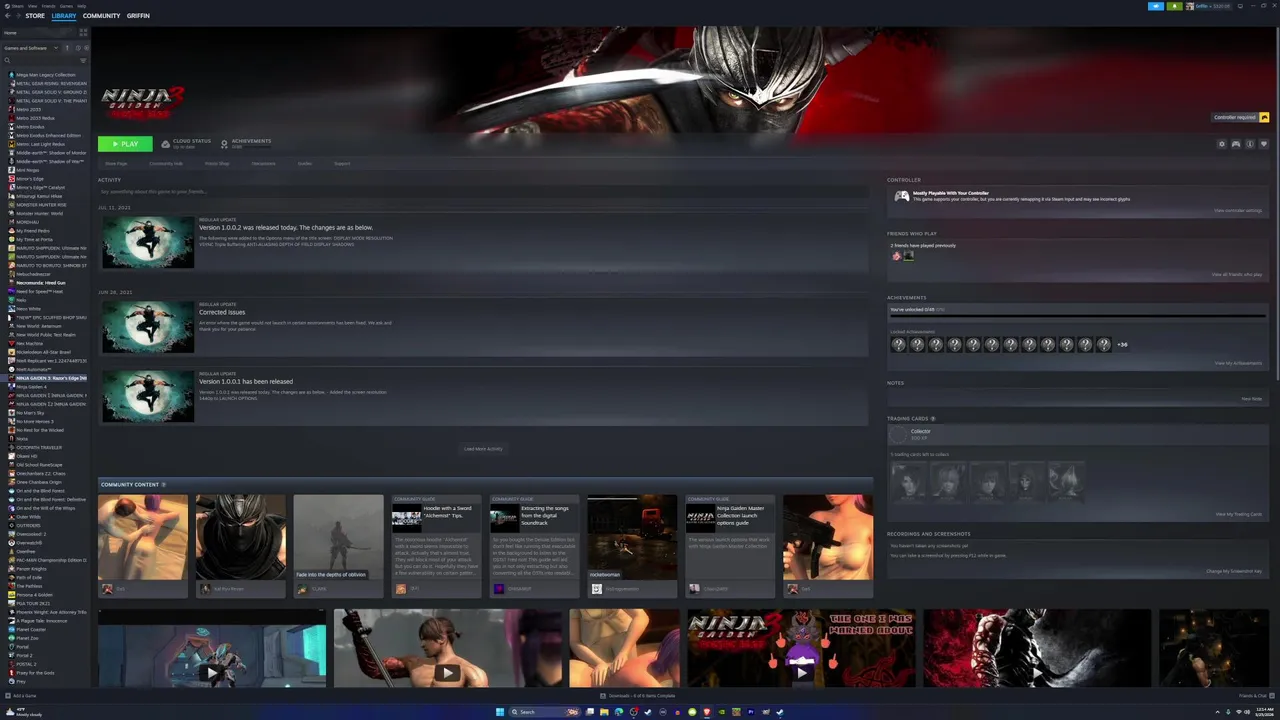Open the Friends menu
The width and height of the screenshot is (1280, 720).
click(x=48, y=6)
